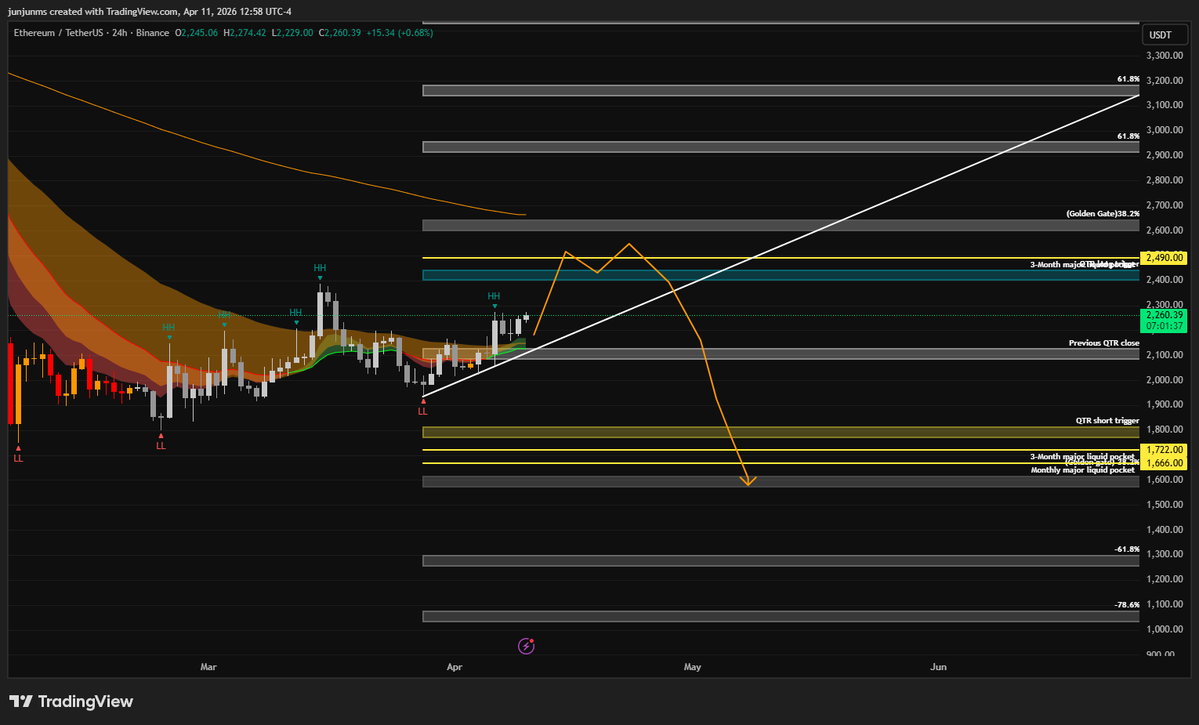The image size is (1199, 725).
Task: Click the first HH marker in late February
Action: 169,327
